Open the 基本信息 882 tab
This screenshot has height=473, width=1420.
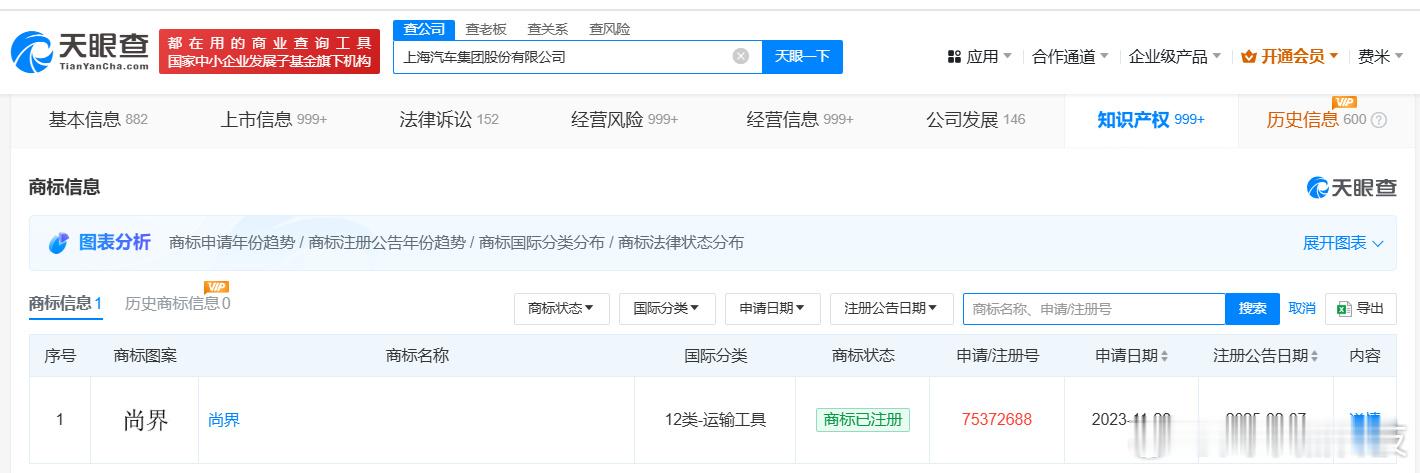point(98,120)
